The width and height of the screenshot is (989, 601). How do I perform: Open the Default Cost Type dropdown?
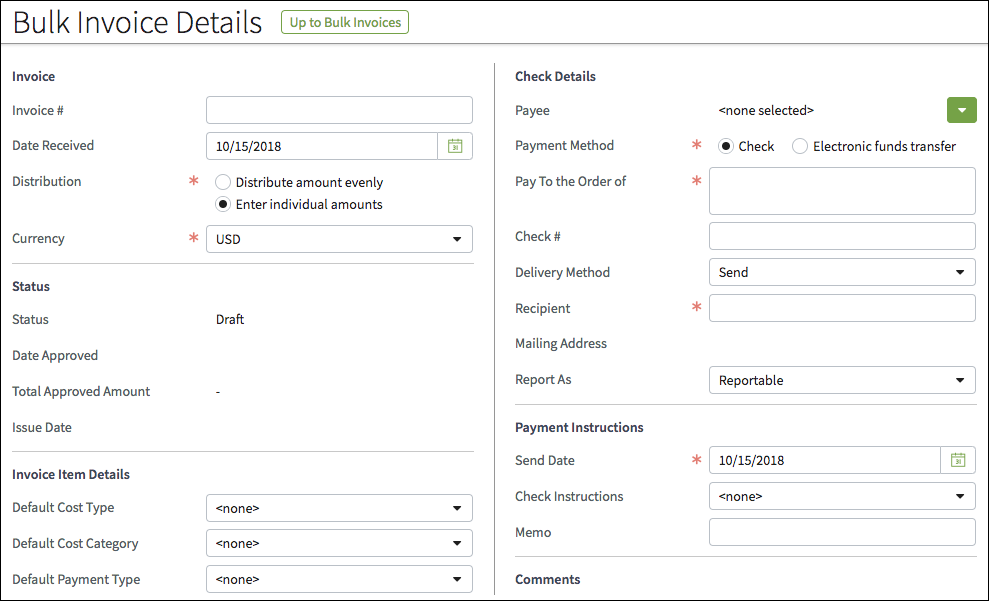pyautogui.click(x=339, y=508)
